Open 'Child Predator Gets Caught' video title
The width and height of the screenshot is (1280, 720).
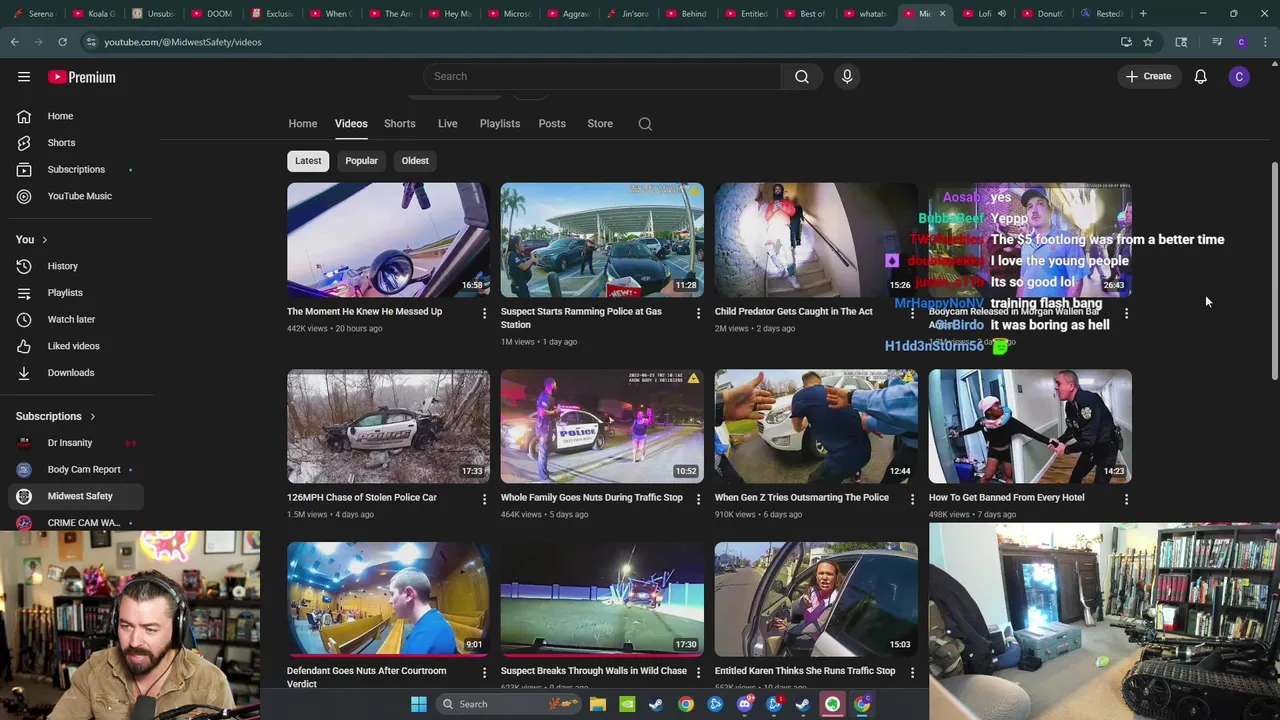pyautogui.click(x=793, y=312)
